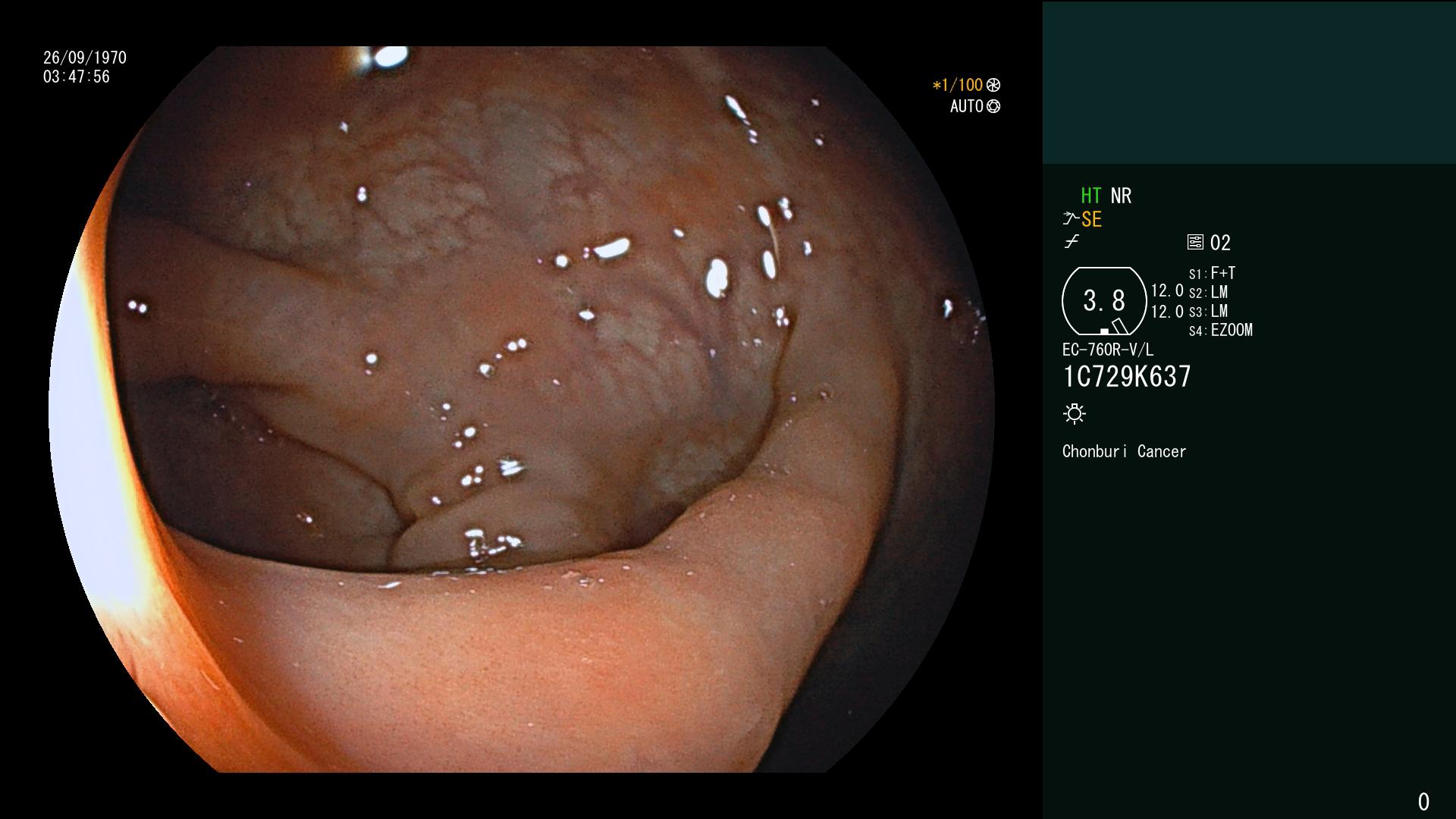
Task: Click the orange SE label
Action: [x=1092, y=219]
